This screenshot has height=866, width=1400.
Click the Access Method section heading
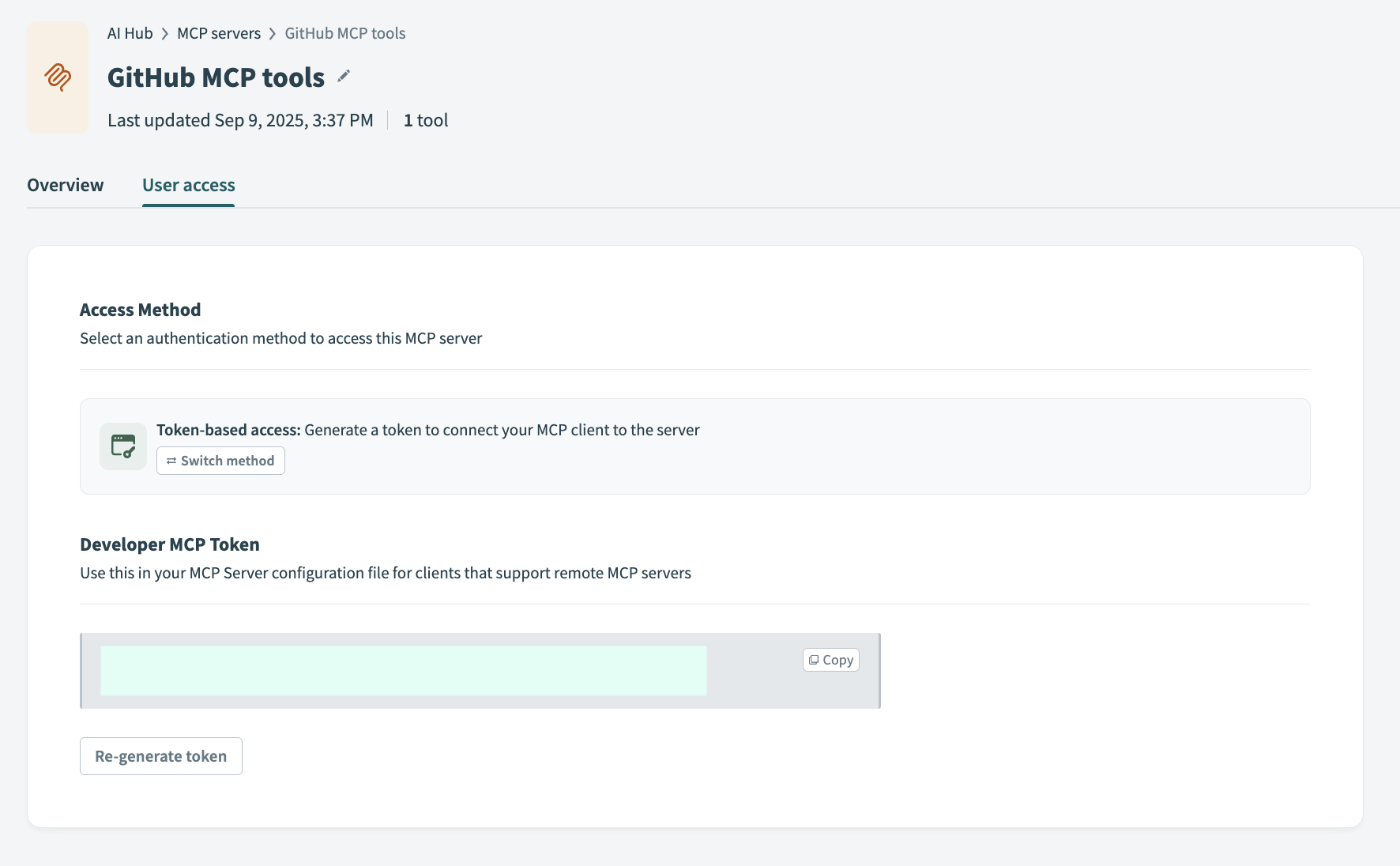tap(140, 310)
